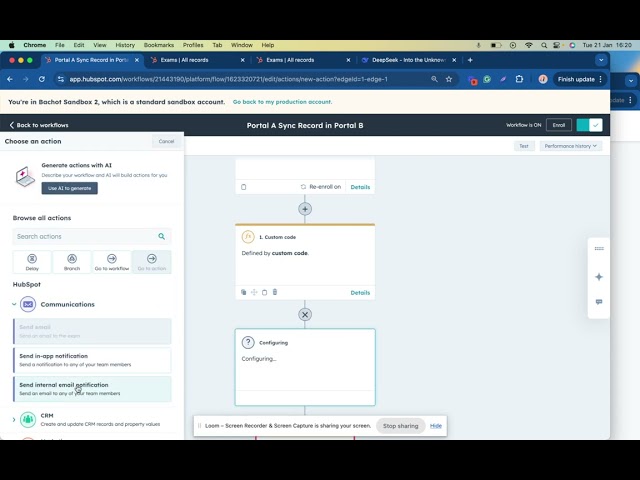Open Finish update menu dots
This screenshot has height=480, width=640.
pos(600,79)
